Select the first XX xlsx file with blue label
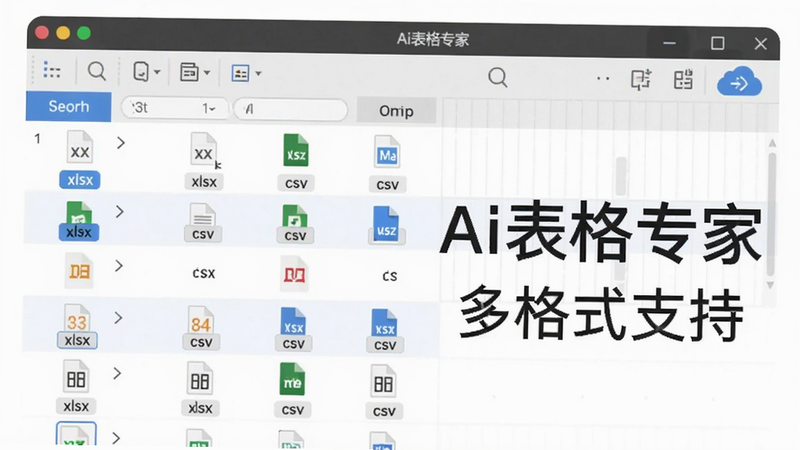 (x=80, y=159)
